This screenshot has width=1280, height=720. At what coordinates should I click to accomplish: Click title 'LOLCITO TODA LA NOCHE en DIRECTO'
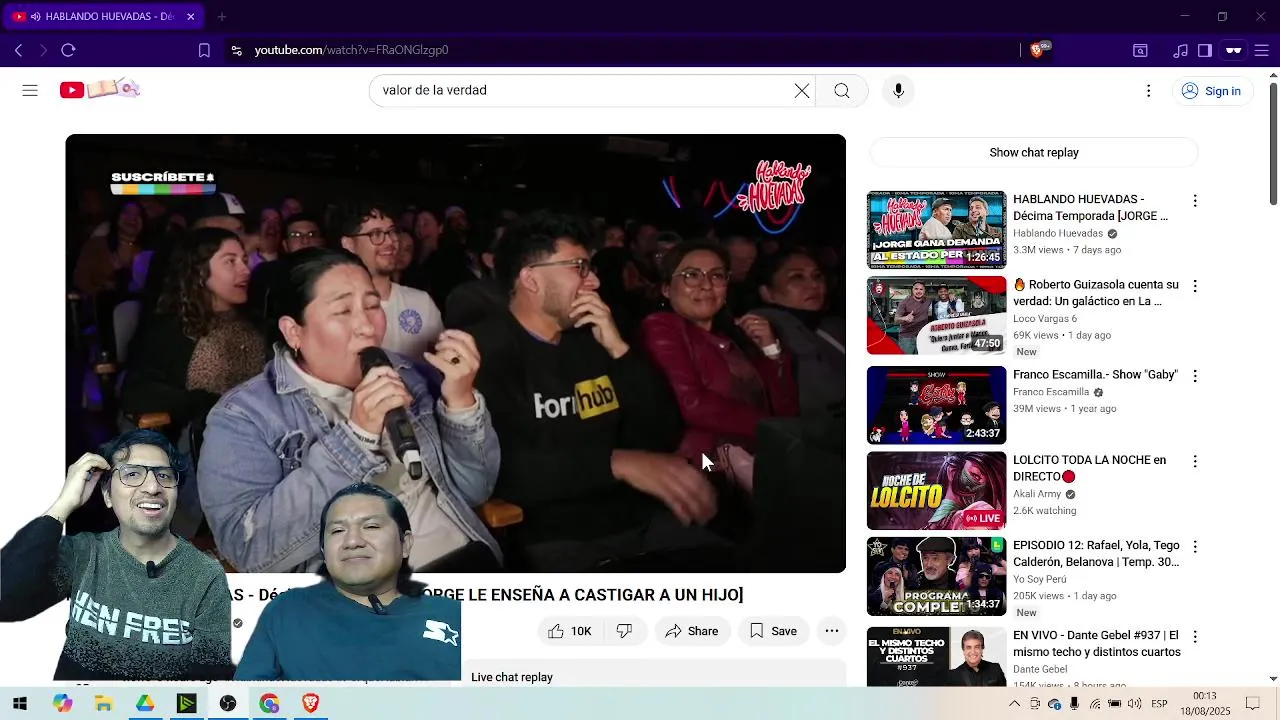pyautogui.click(x=1089, y=468)
